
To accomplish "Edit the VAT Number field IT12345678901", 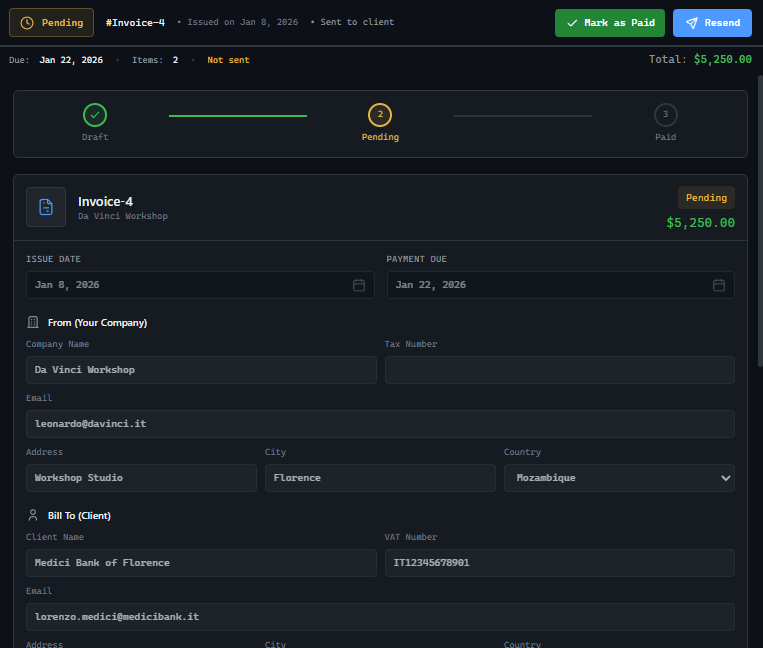I will point(560,563).
